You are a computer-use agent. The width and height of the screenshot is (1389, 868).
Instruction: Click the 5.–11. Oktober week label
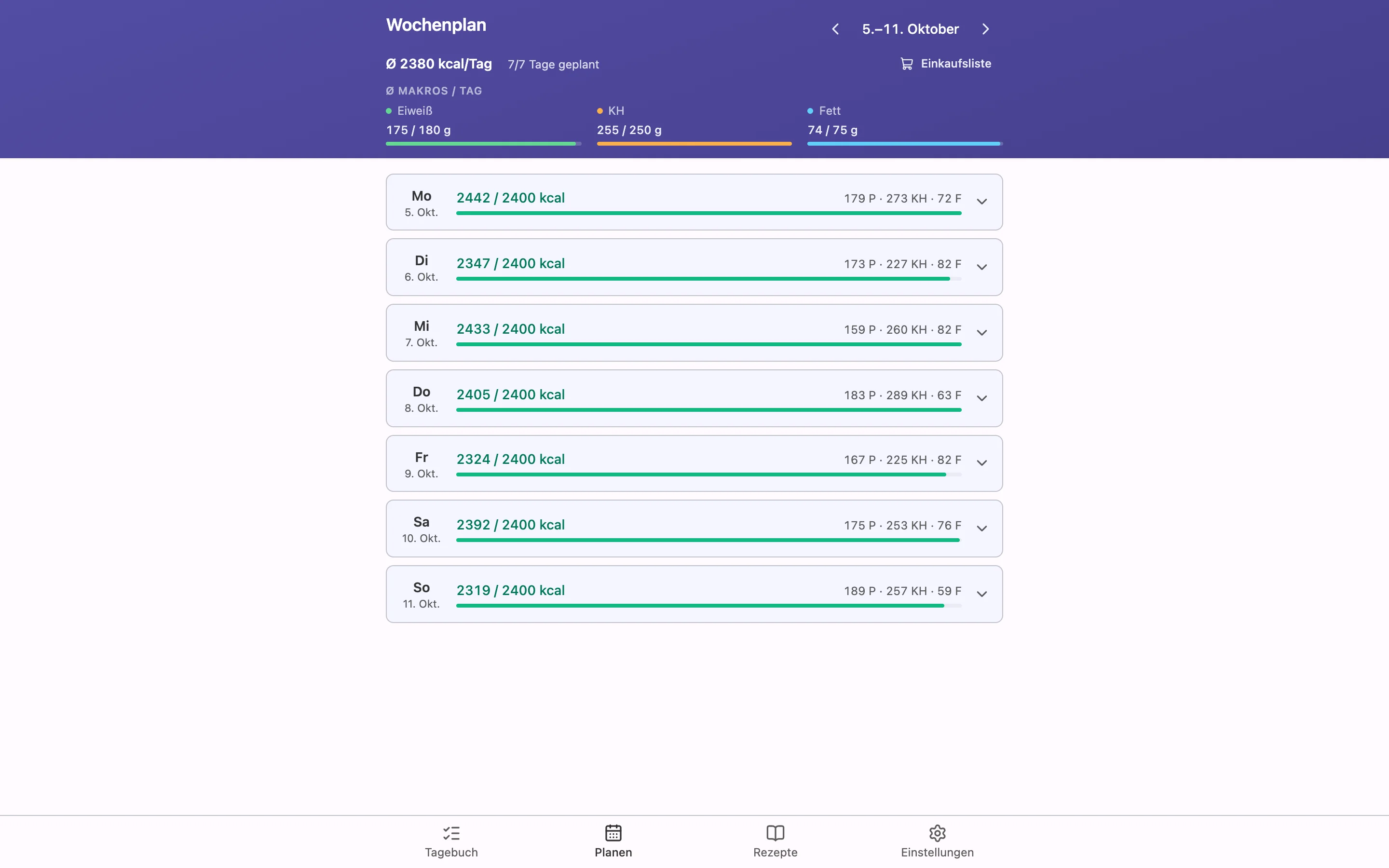coord(910,29)
